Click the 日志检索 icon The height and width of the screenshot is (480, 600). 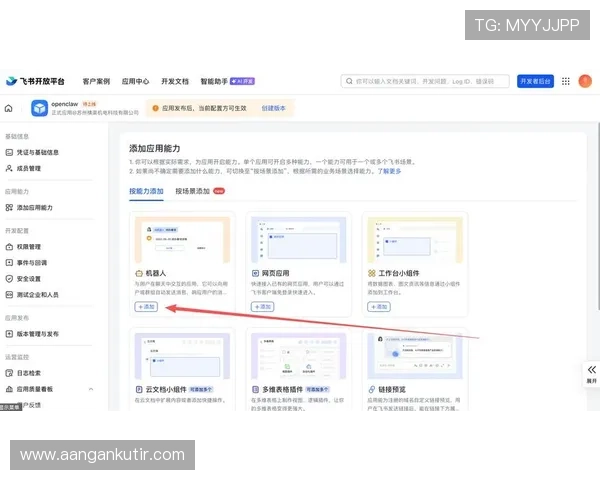pyautogui.click(x=9, y=373)
